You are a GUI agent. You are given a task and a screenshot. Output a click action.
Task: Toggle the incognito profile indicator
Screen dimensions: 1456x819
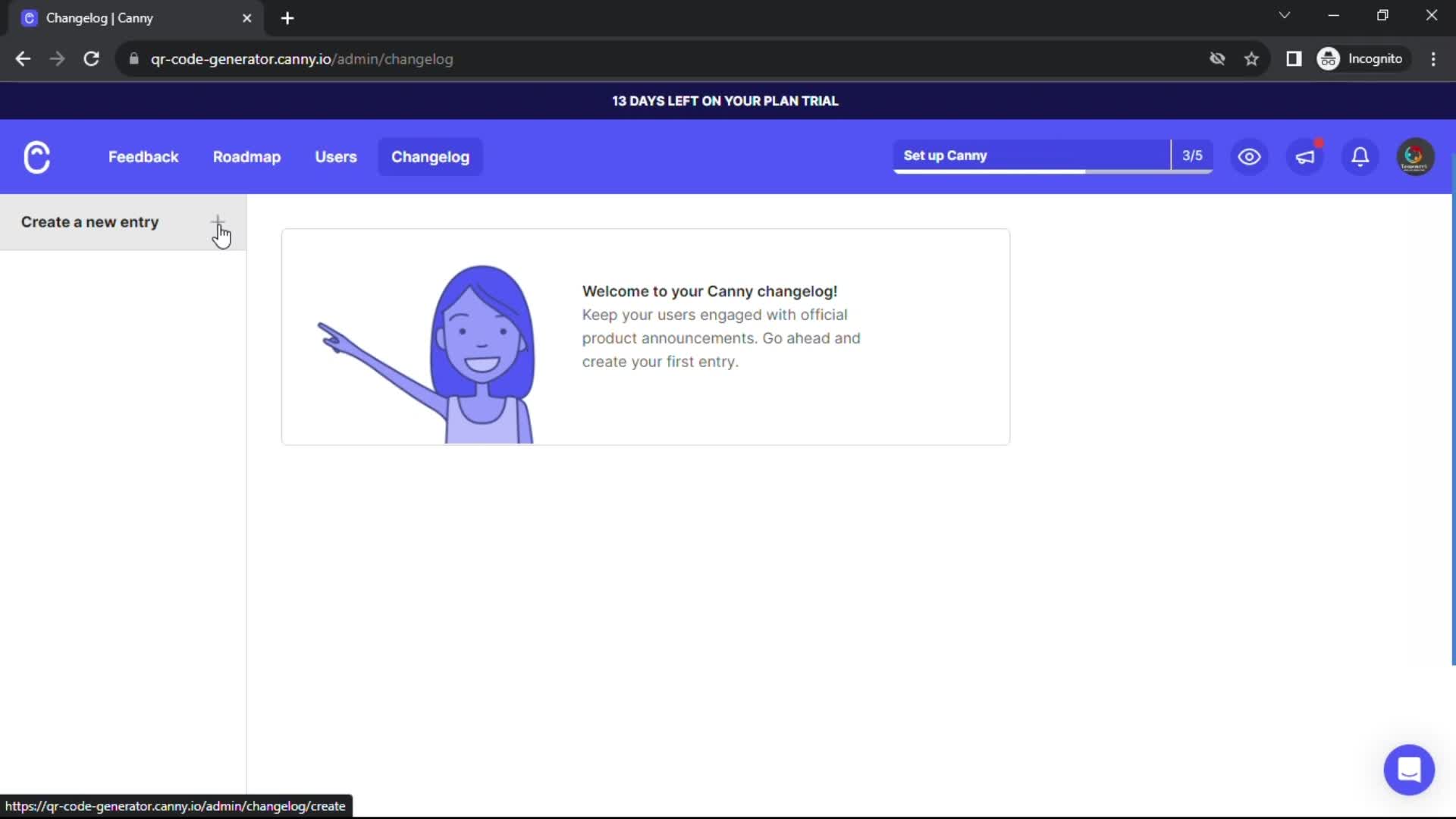pyautogui.click(x=1363, y=59)
